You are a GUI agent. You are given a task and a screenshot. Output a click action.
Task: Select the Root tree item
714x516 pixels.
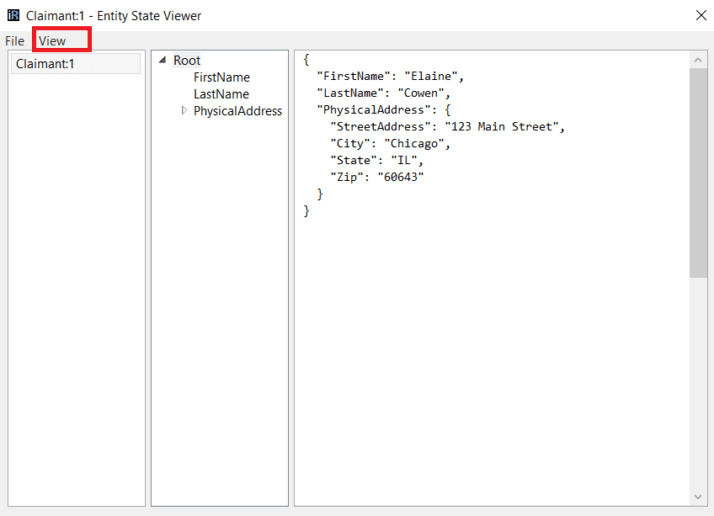click(x=187, y=61)
